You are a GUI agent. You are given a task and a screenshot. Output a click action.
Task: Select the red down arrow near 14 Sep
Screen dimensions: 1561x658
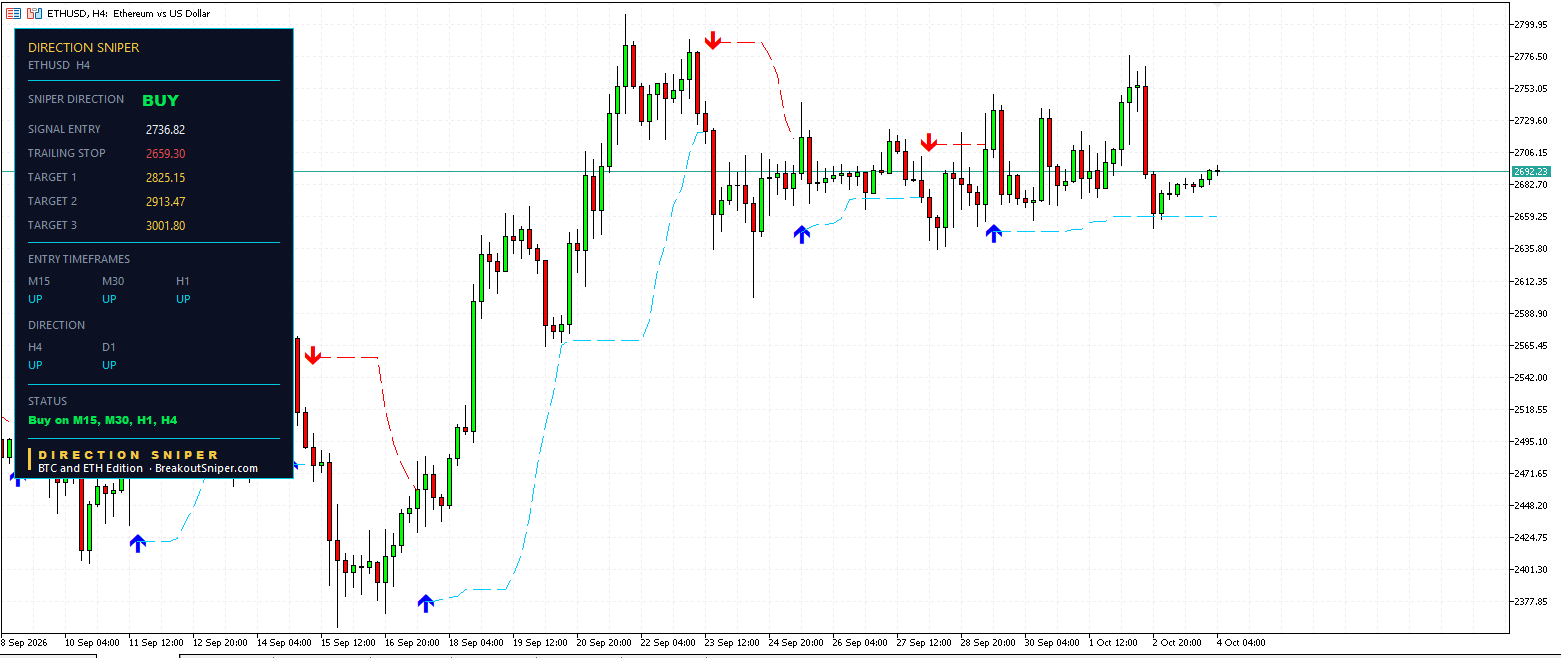(x=312, y=355)
